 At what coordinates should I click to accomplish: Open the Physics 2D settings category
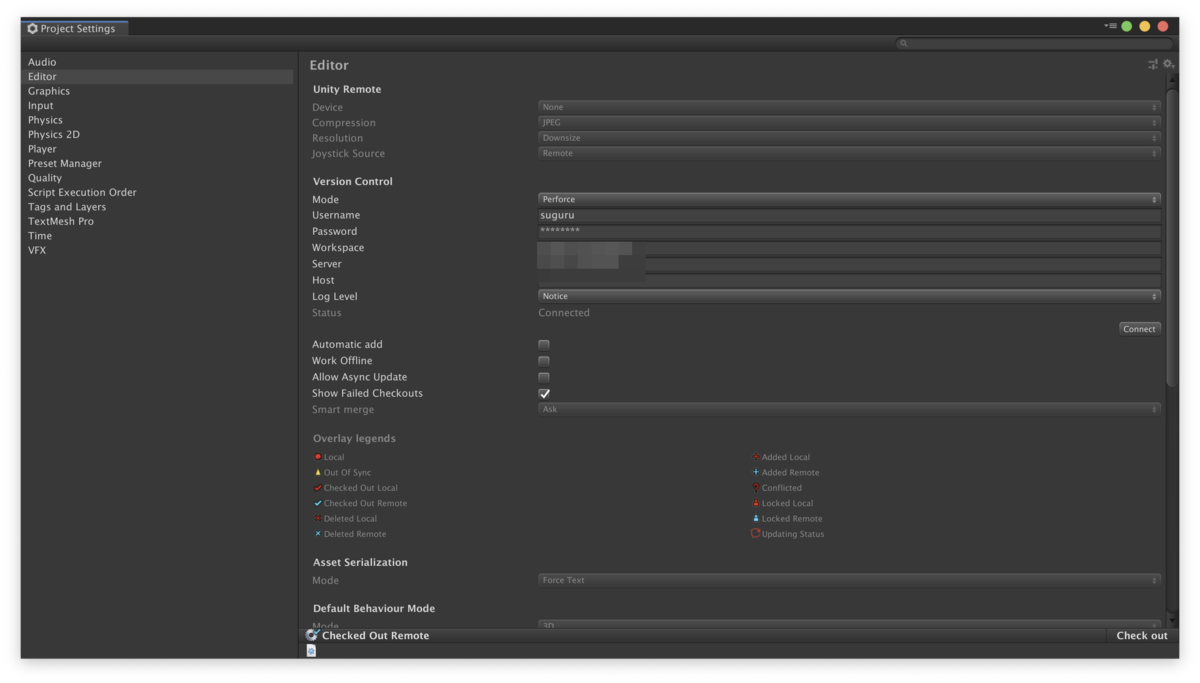point(54,135)
